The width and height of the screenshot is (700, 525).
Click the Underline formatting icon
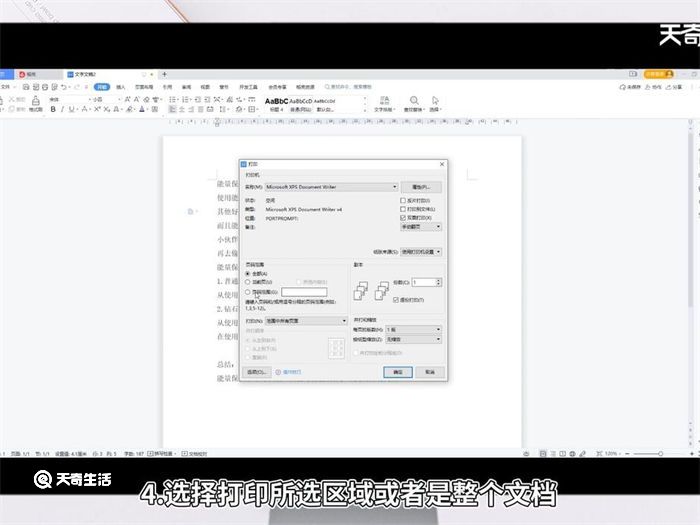click(x=71, y=109)
